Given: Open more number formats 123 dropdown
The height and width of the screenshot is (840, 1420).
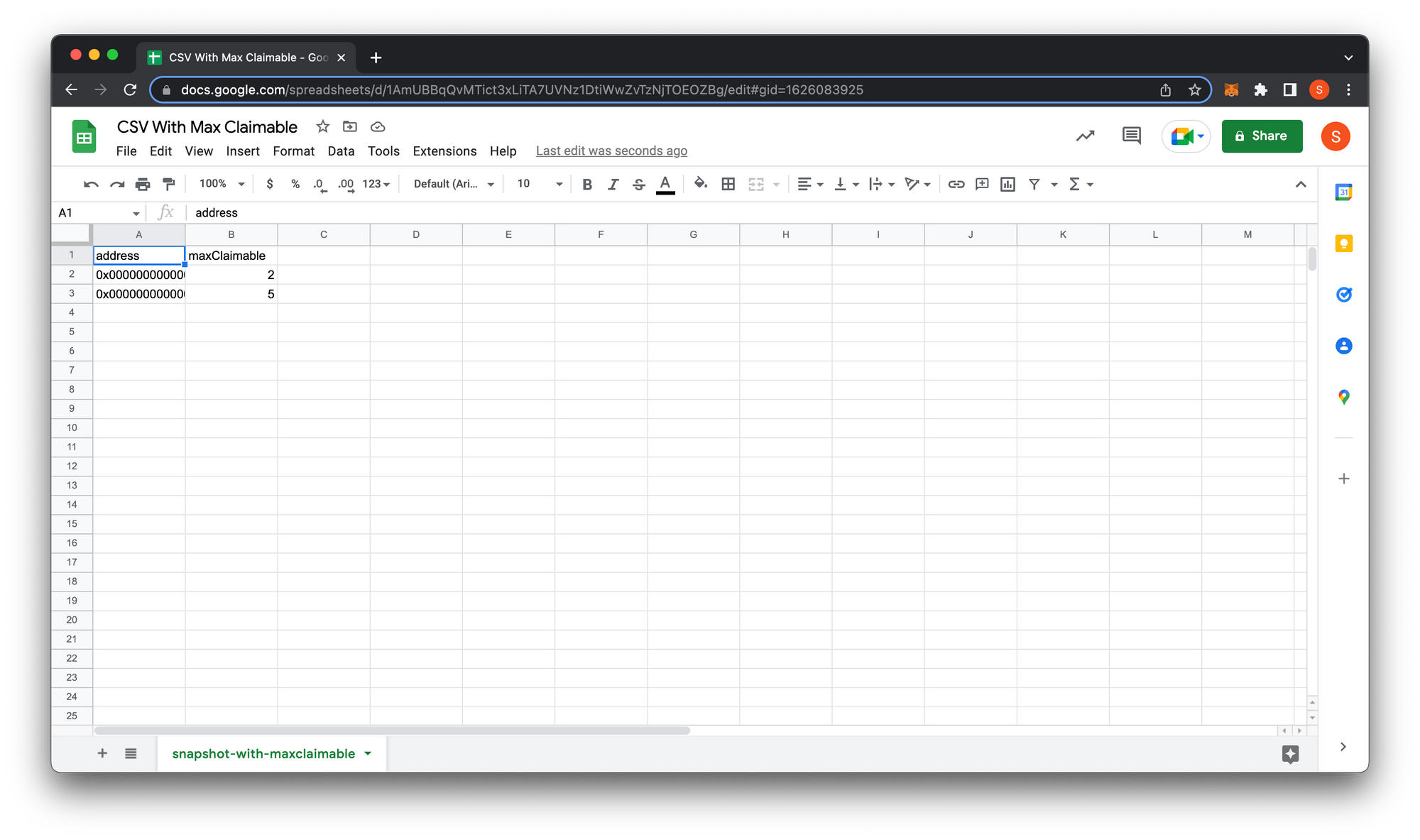Looking at the screenshot, I should click(x=376, y=184).
